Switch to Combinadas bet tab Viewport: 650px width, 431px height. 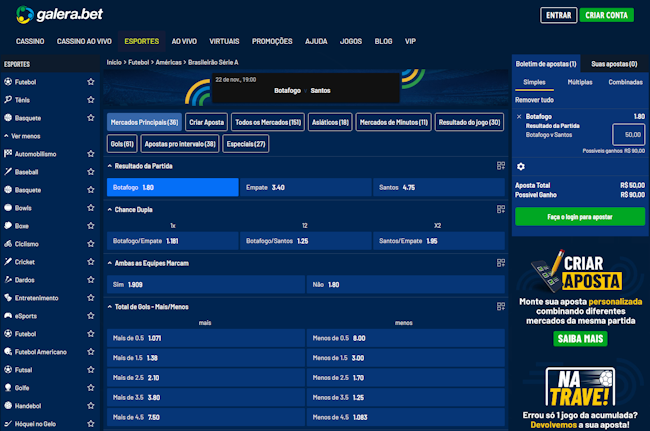[625, 82]
